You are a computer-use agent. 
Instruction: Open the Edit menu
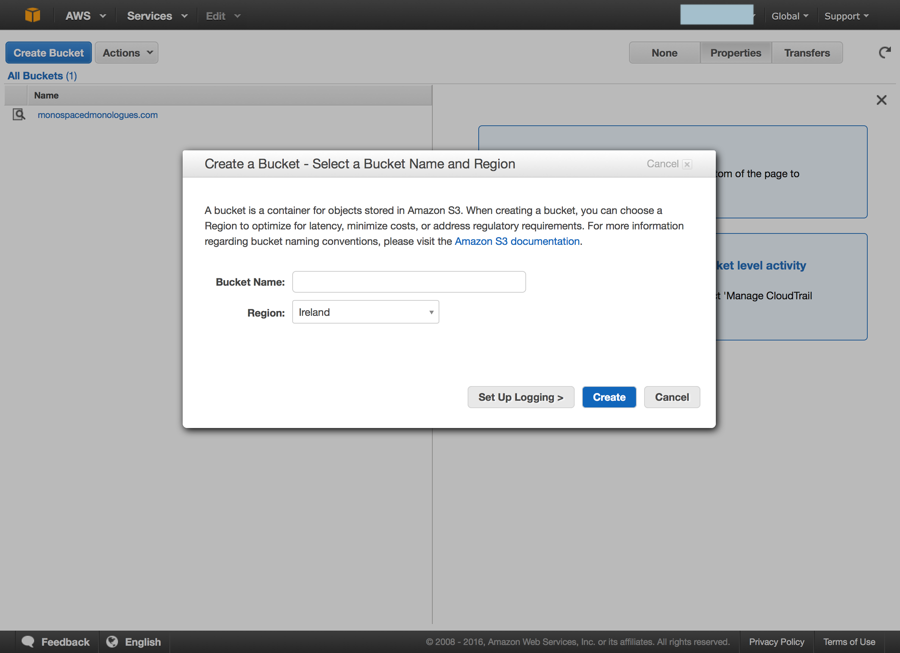(223, 16)
